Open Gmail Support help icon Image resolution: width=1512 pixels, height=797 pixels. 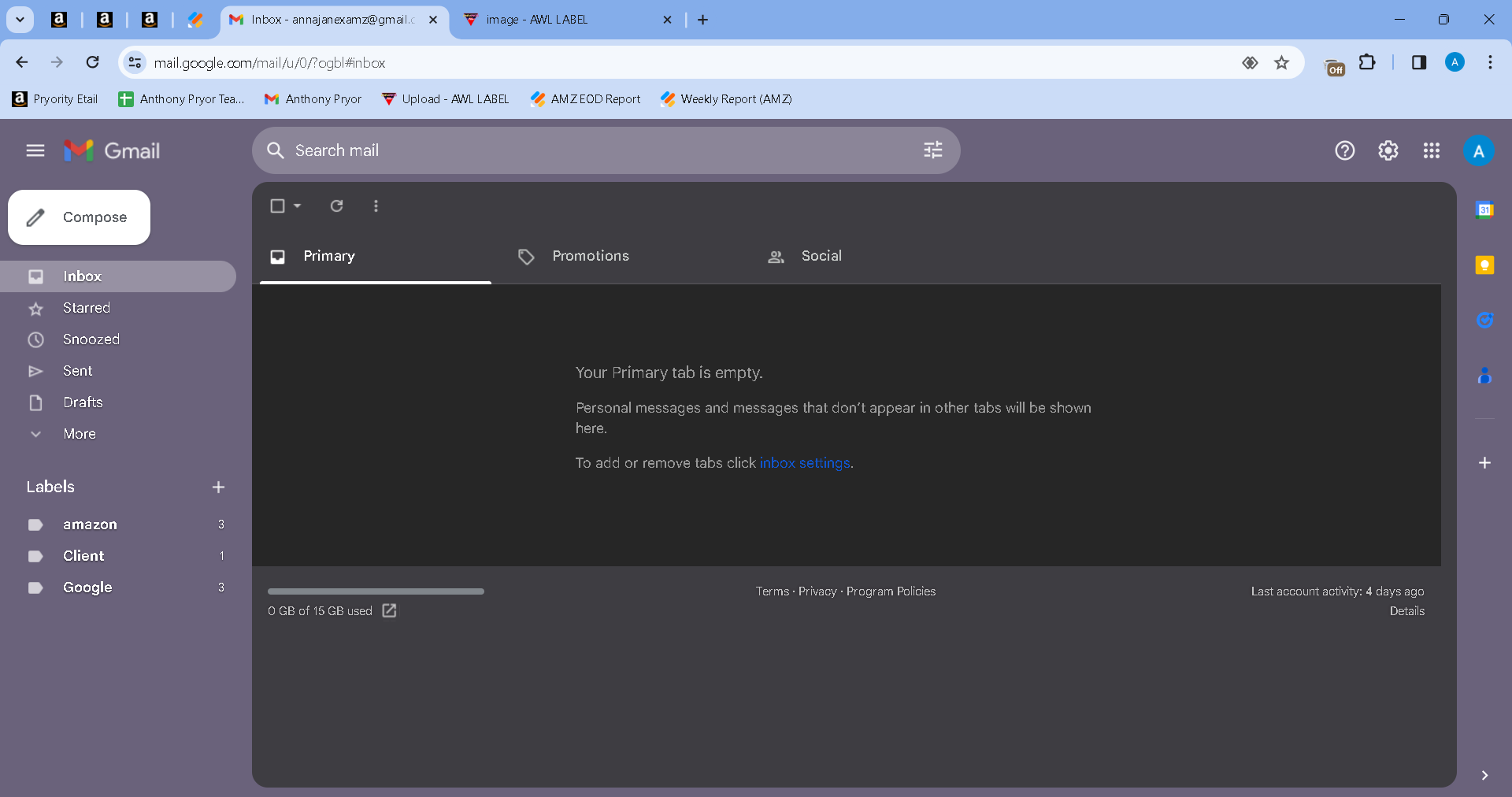pos(1345,150)
